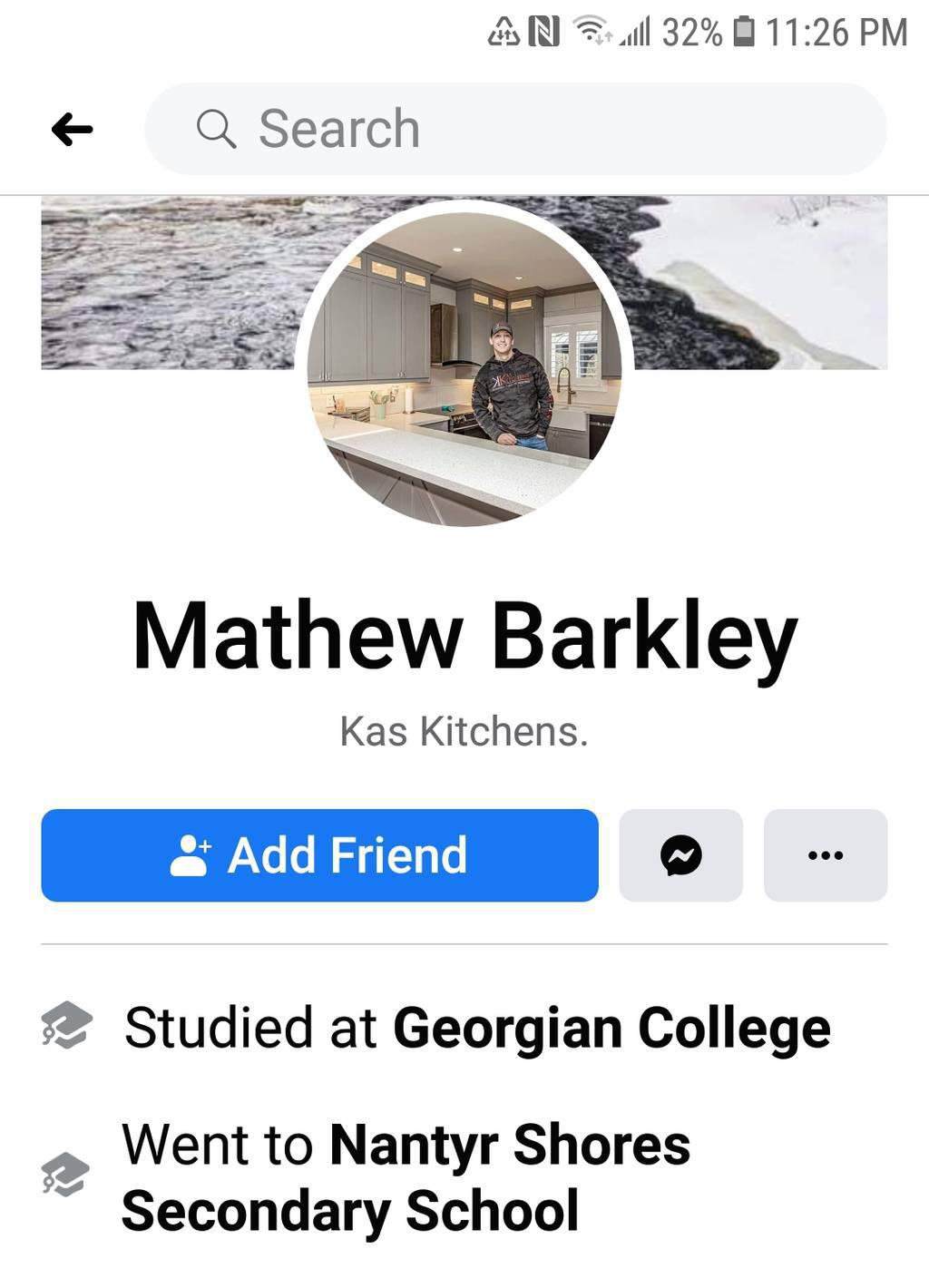Tap the recycle-style icon in the status bar

point(504,33)
